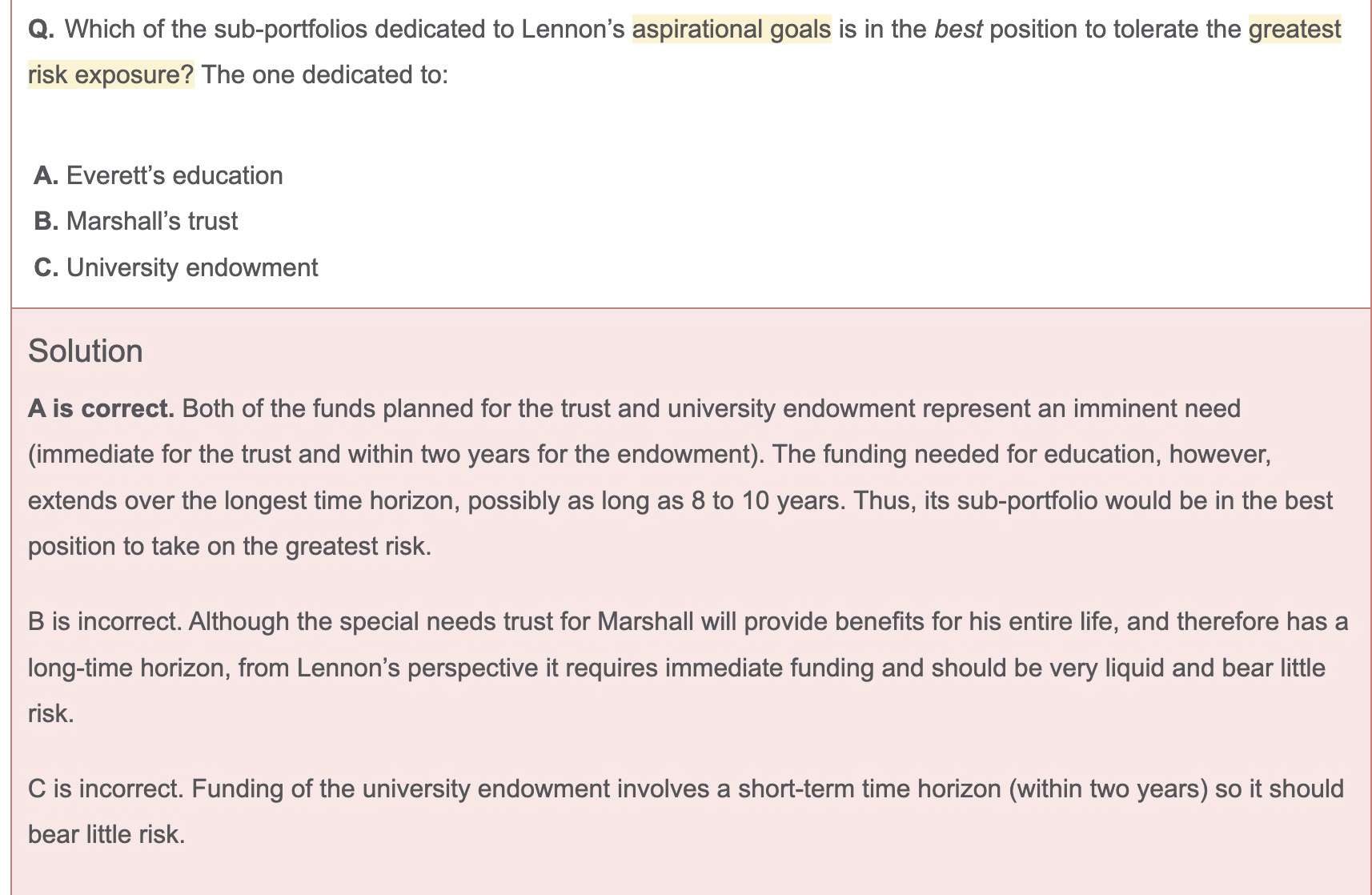Click the '8 to 10 years' phrase

(x=766, y=500)
